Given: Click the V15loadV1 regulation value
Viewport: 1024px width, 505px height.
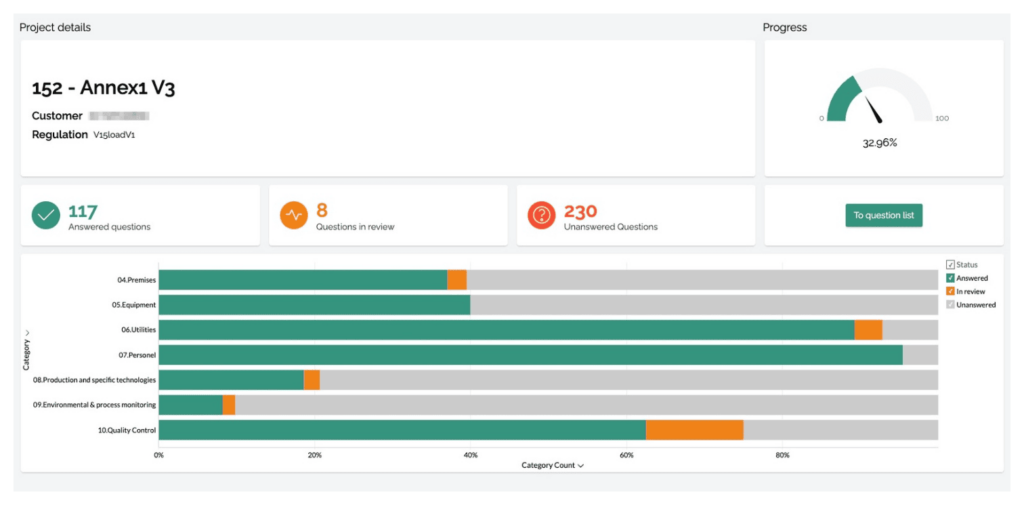Looking at the screenshot, I should [x=114, y=135].
